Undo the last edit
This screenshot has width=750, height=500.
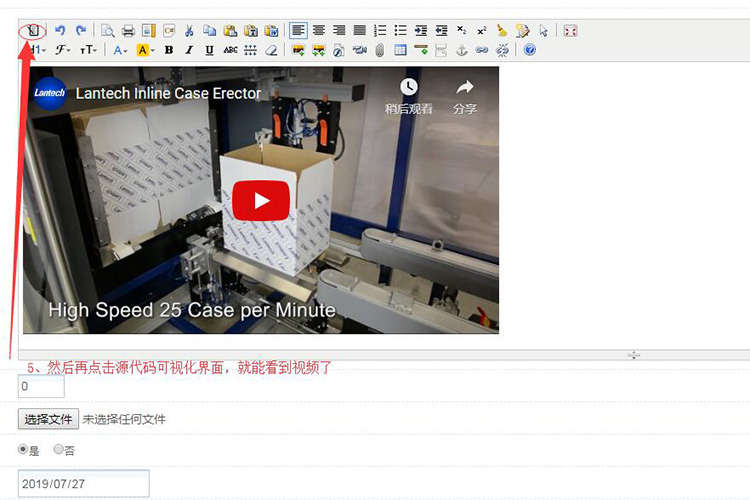(x=60, y=31)
